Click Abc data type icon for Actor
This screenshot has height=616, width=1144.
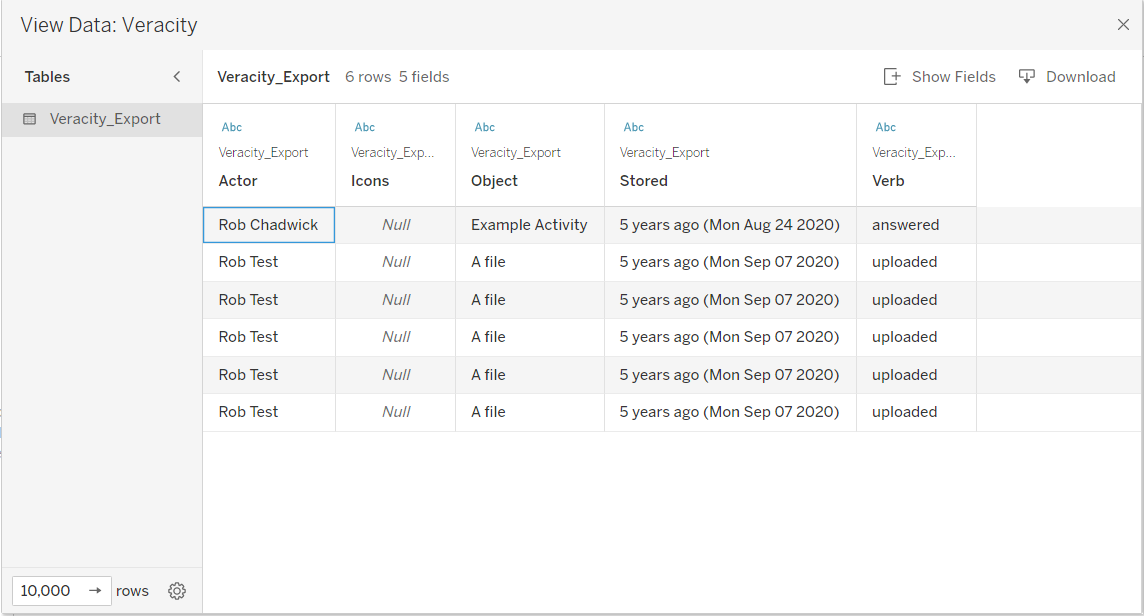point(231,127)
